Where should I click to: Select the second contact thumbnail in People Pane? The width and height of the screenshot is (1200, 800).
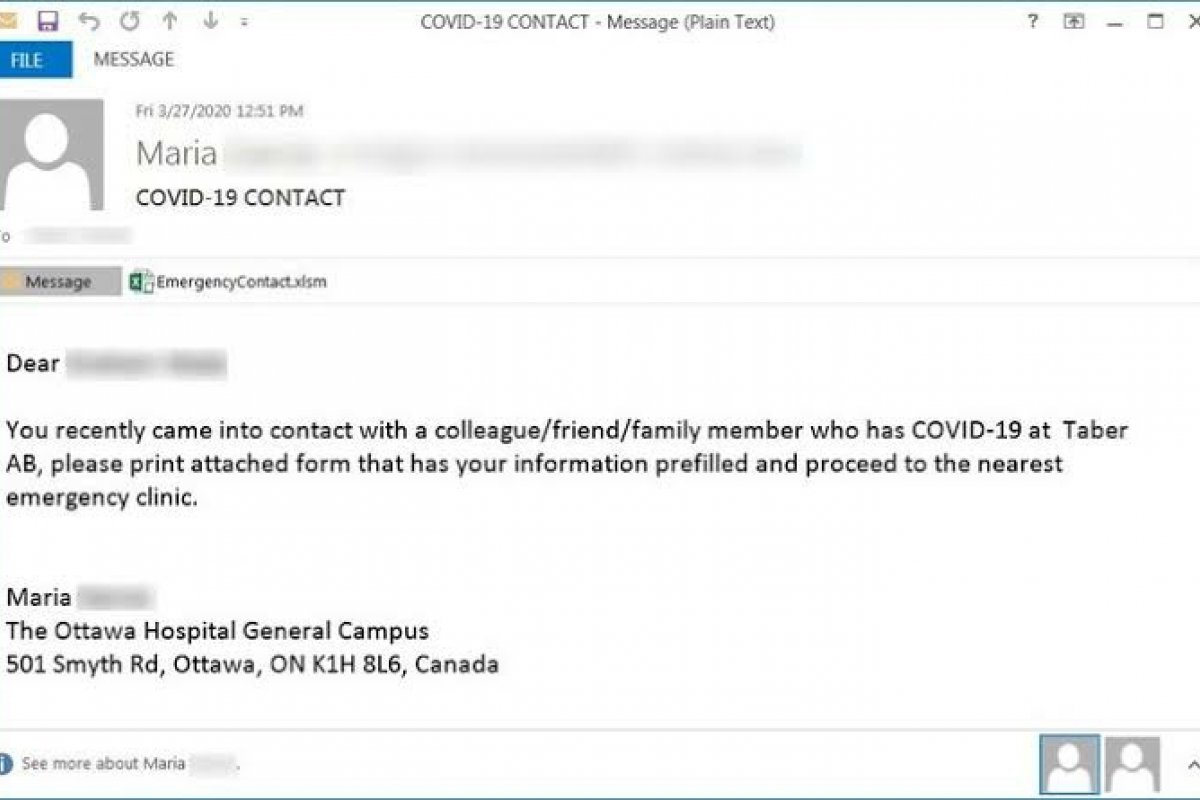[x=1133, y=765]
